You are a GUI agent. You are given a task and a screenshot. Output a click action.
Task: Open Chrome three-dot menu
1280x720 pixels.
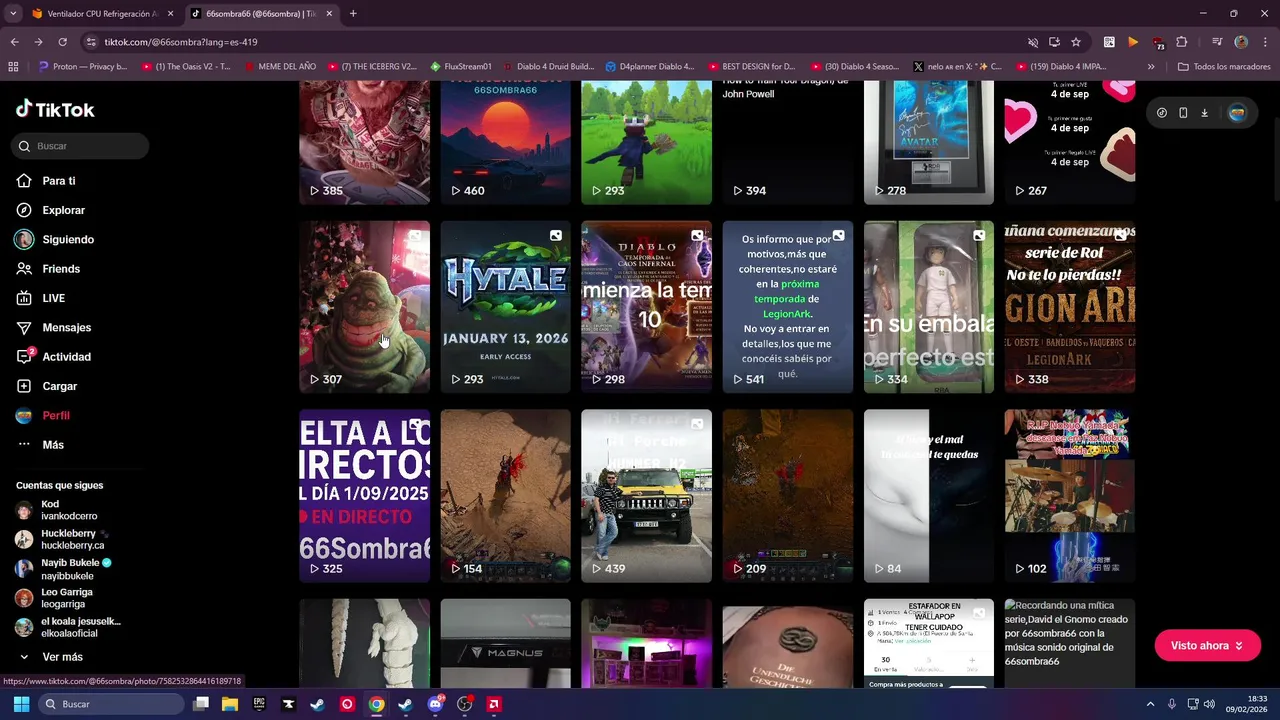pyautogui.click(x=1264, y=42)
